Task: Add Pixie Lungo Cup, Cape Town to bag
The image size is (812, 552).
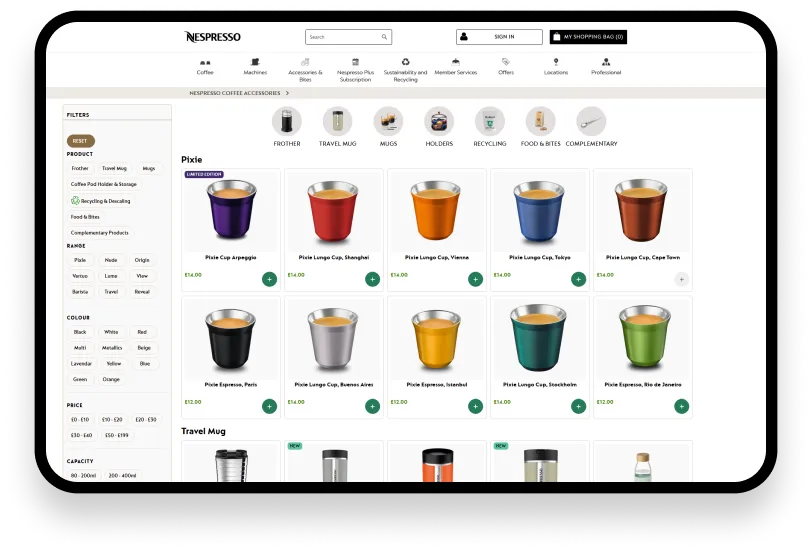Action: 682,279
